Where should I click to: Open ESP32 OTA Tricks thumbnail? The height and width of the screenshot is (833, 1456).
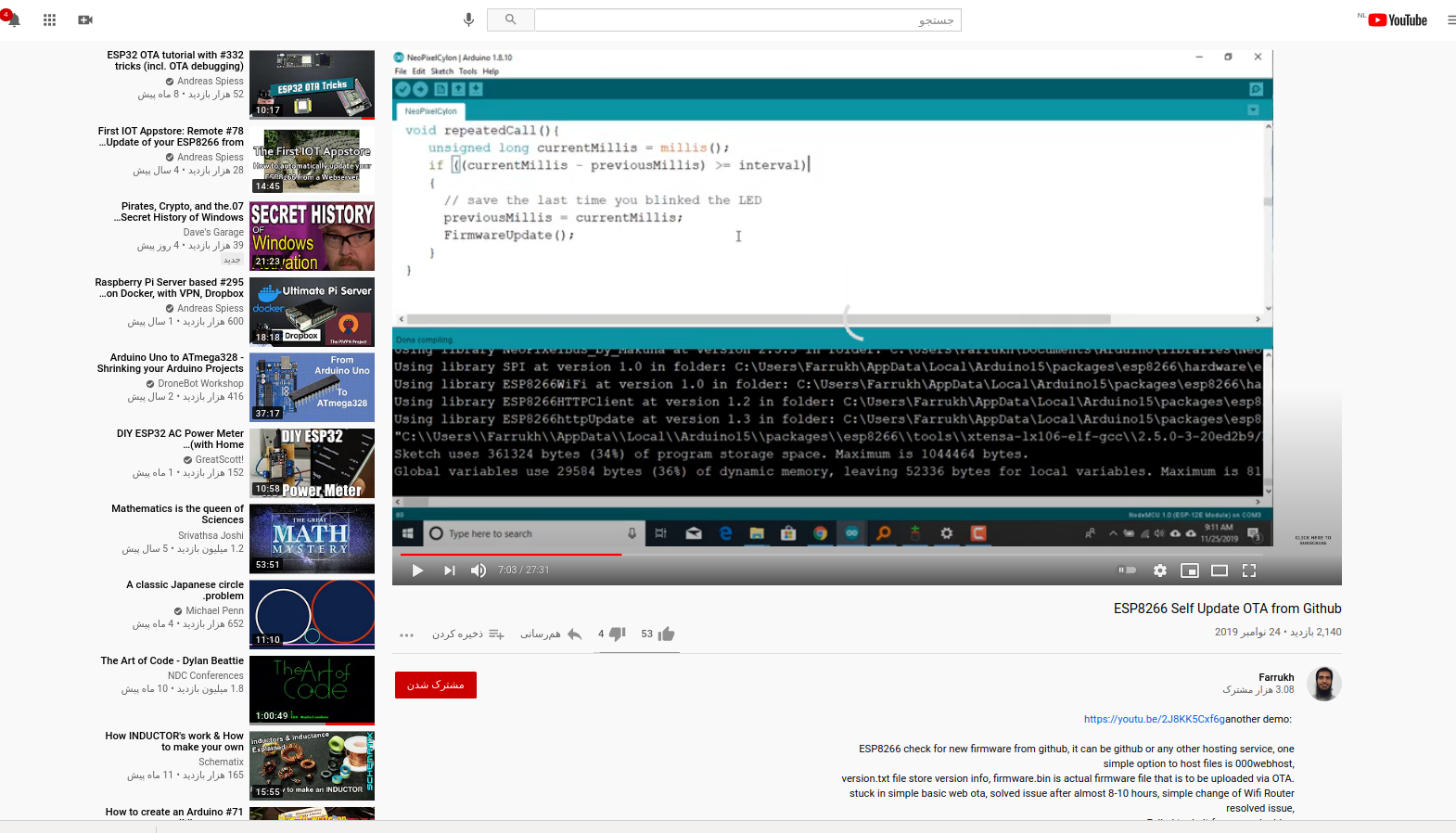(x=312, y=84)
